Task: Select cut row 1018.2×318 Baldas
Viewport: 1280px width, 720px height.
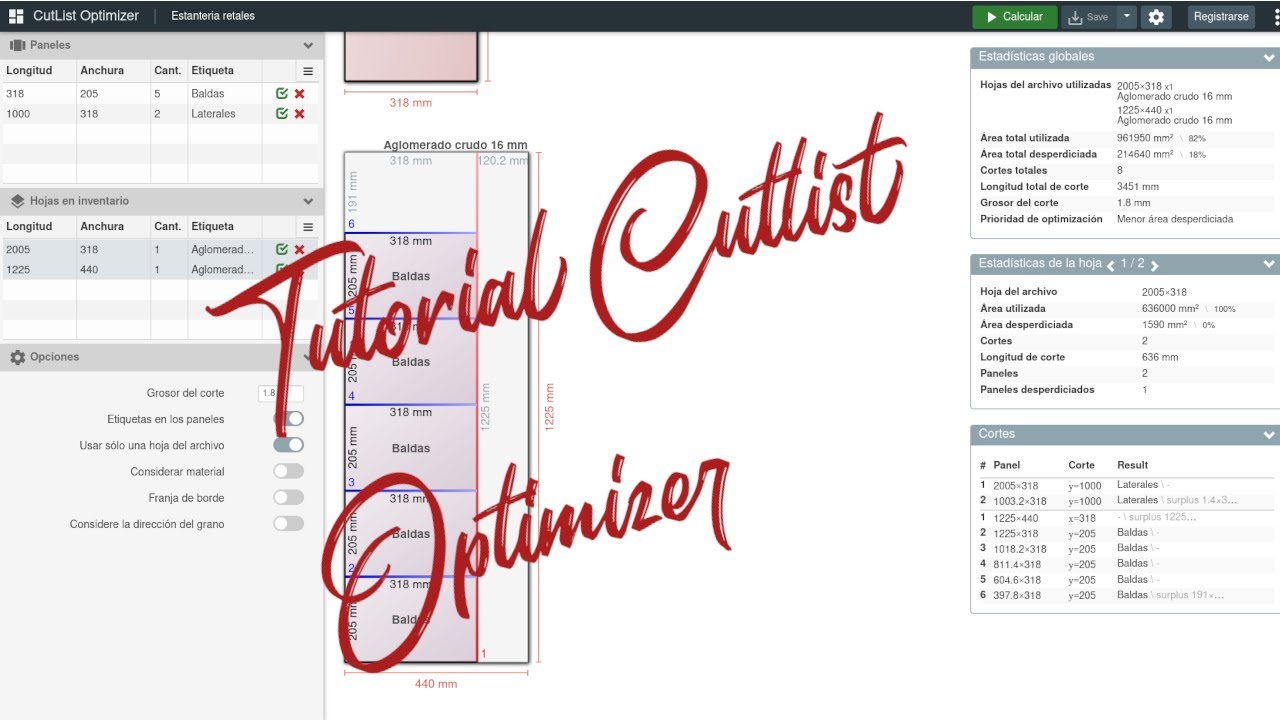Action: 1124,548
